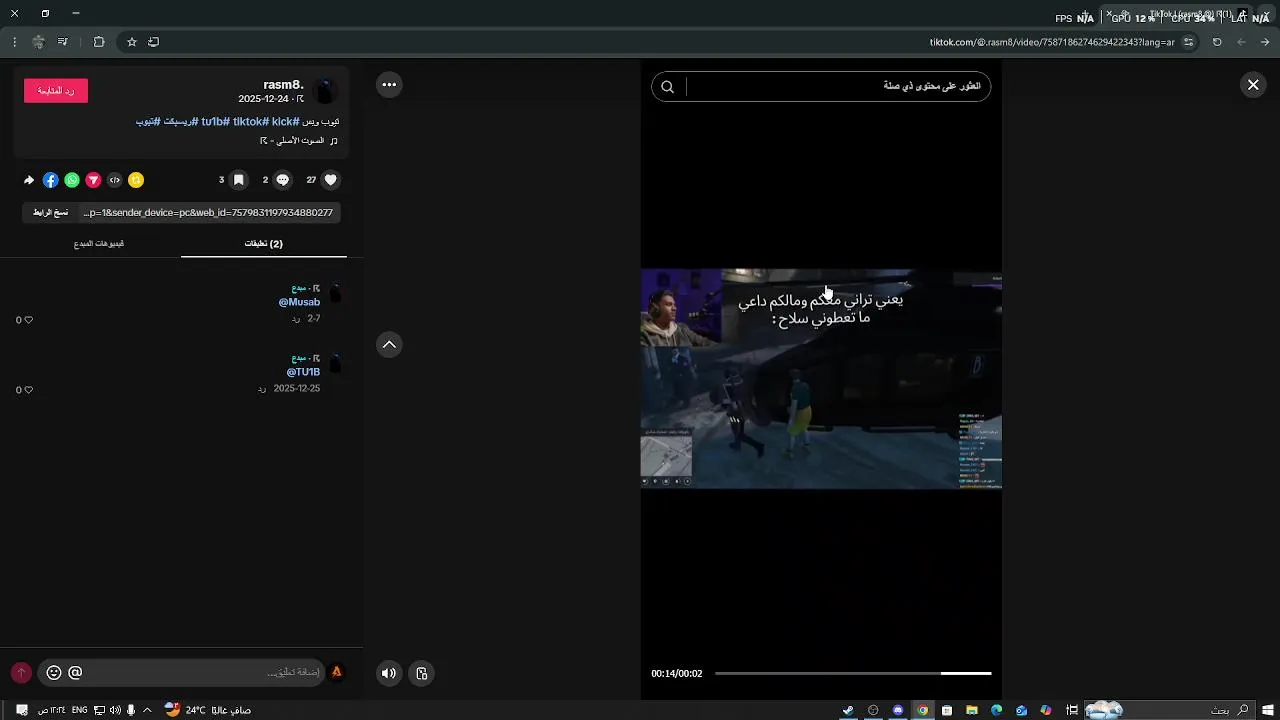Open @TU1B mention in second comment

[303, 372]
